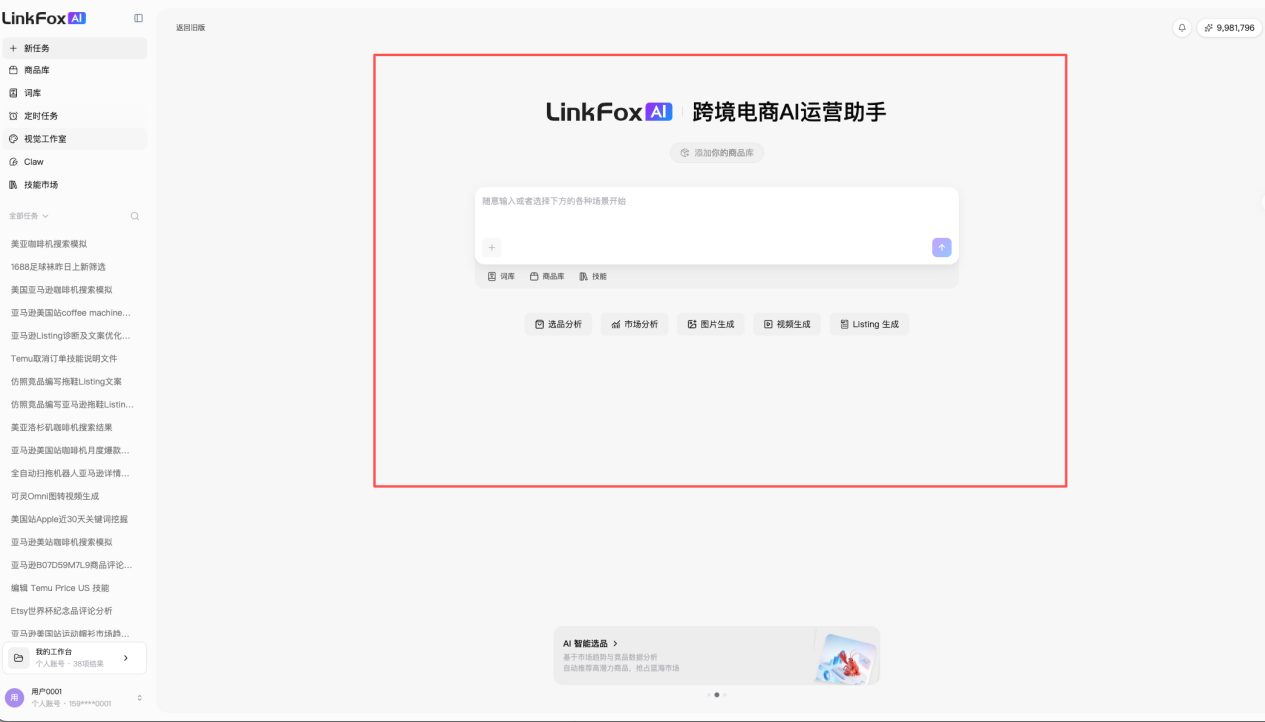Expand the 全部任务 filter dropdown
The height and width of the screenshot is (722, 1265).
[x=29, y=216]
